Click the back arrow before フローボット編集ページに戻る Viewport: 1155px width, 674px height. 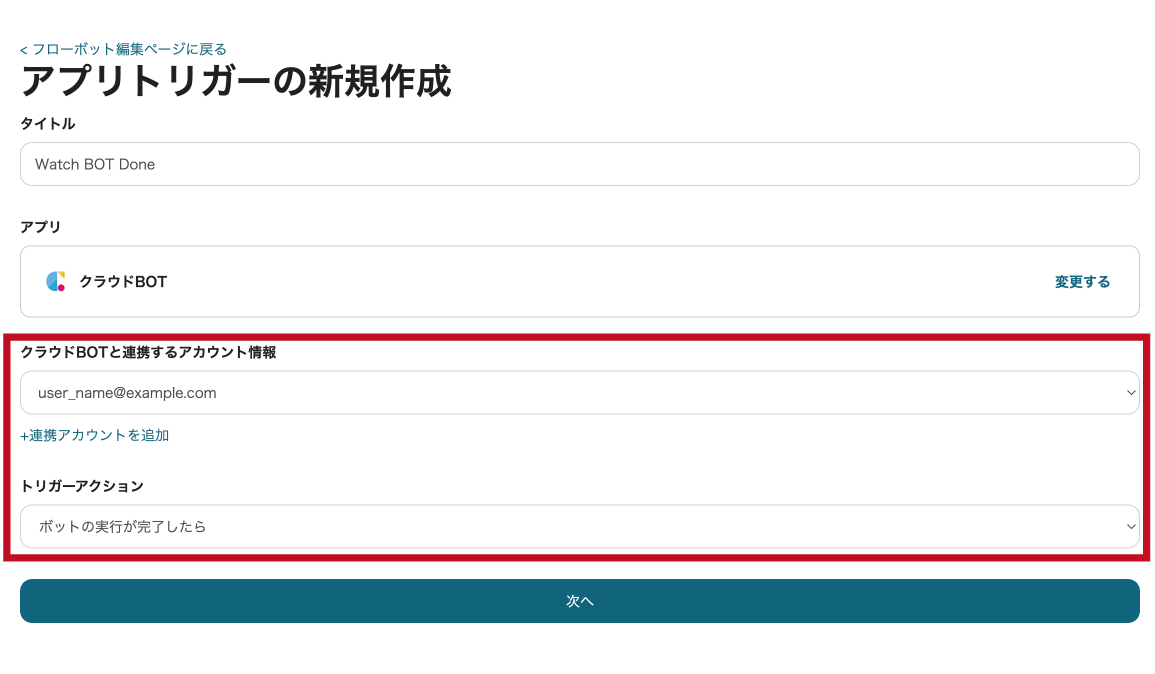24,50
